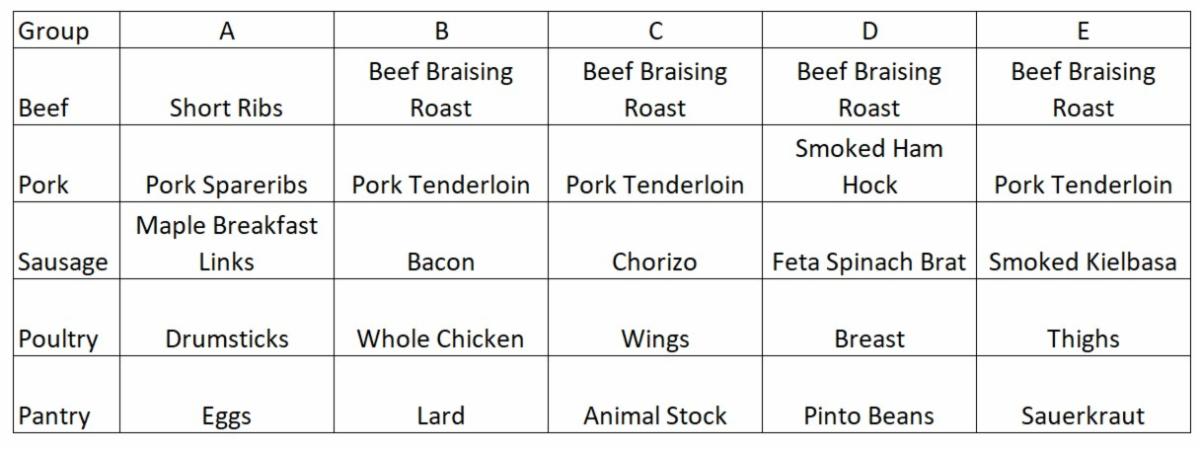Select column A header cell
The image size is (1200, 451).
(x=227, y=31)
